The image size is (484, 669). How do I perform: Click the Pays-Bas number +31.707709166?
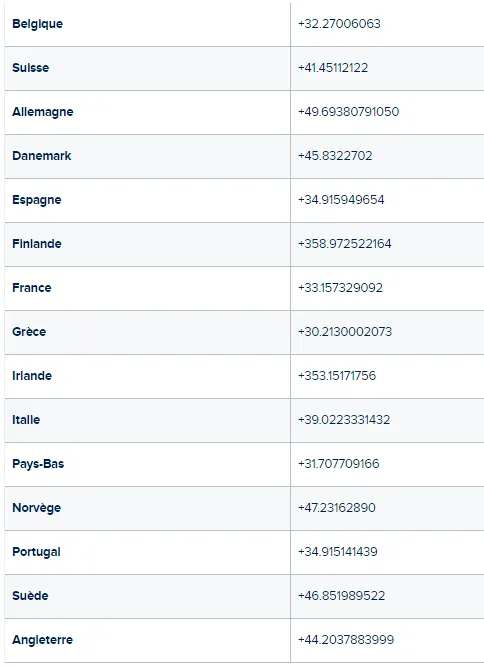click(x=338, y=463)
